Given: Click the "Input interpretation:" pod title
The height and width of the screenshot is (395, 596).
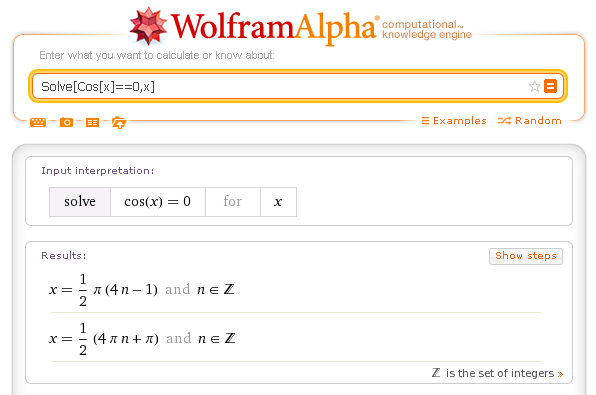Looking at the screenshot, I should (98, 171).
